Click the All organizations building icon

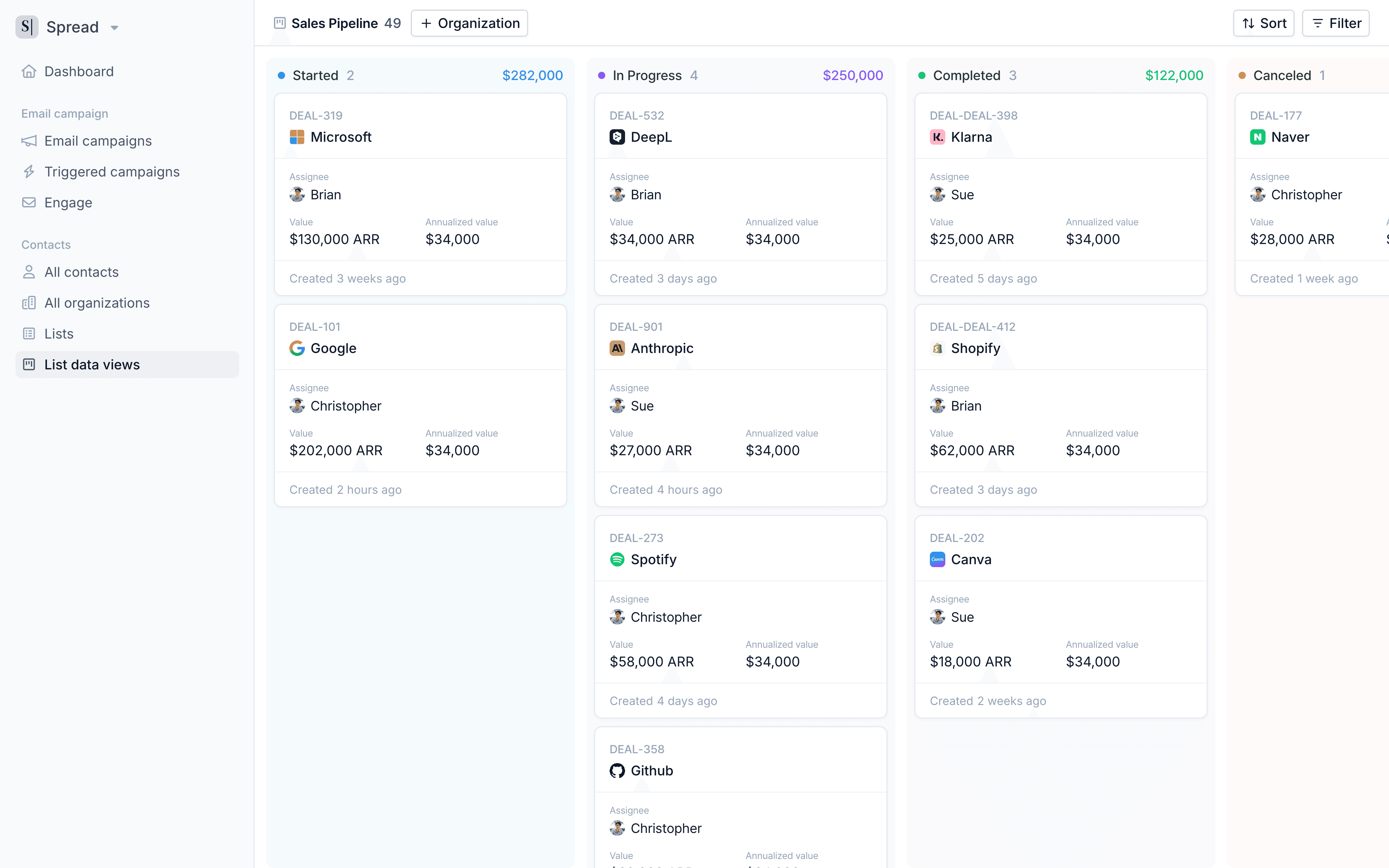29,303
